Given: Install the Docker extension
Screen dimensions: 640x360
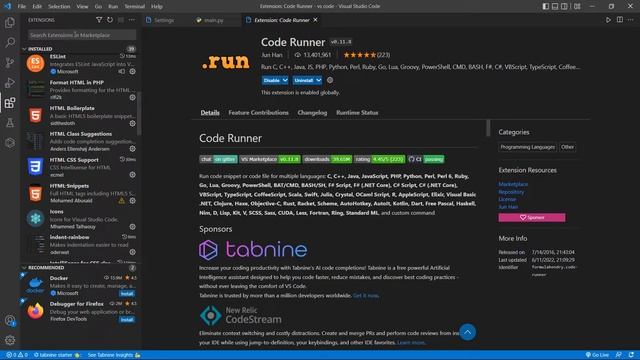Looking at the screenshot, I should pyautogui.click(x=127, y=293).
